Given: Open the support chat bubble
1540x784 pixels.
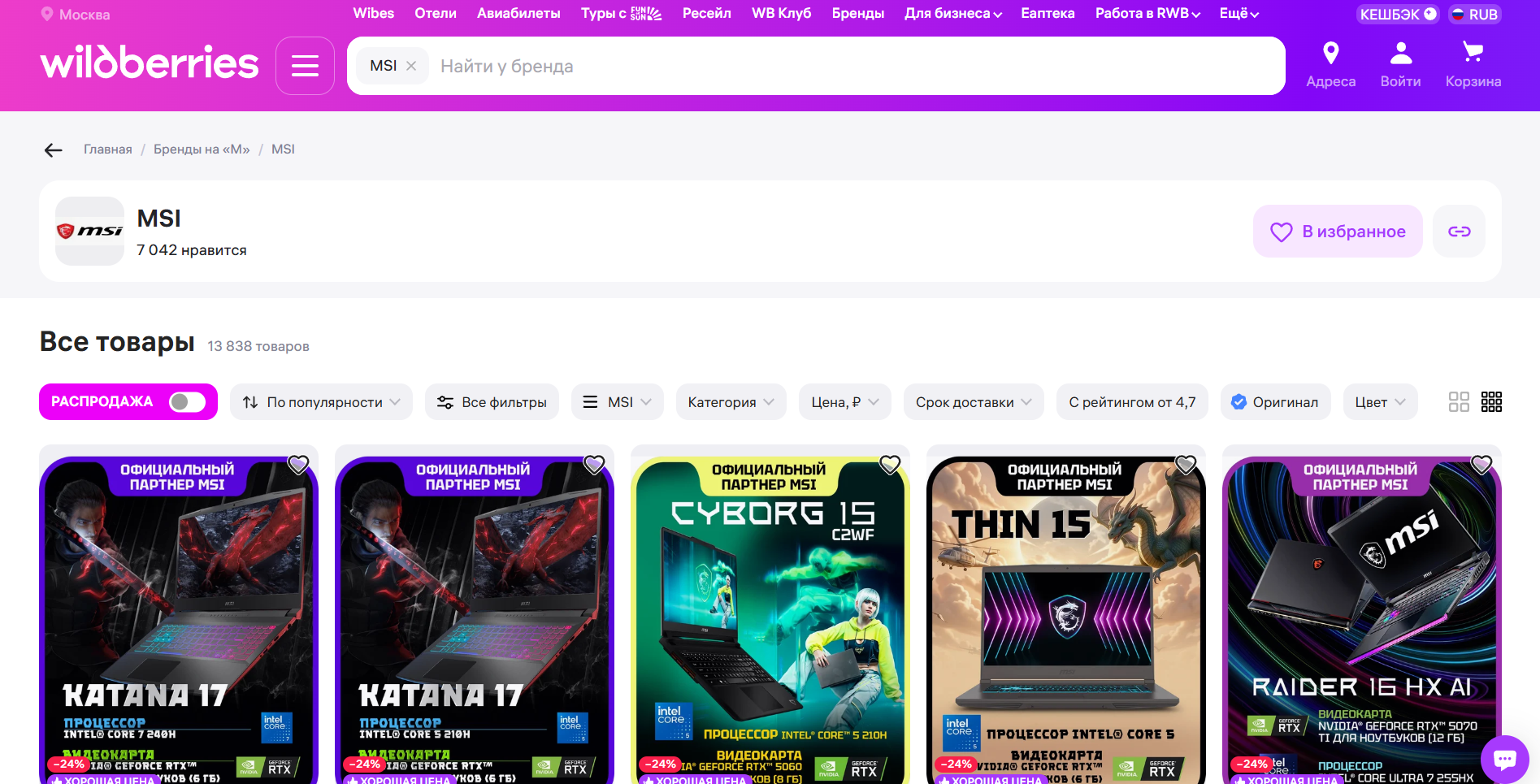Looking at the screenshot, I should click(x=1504, y=760).
